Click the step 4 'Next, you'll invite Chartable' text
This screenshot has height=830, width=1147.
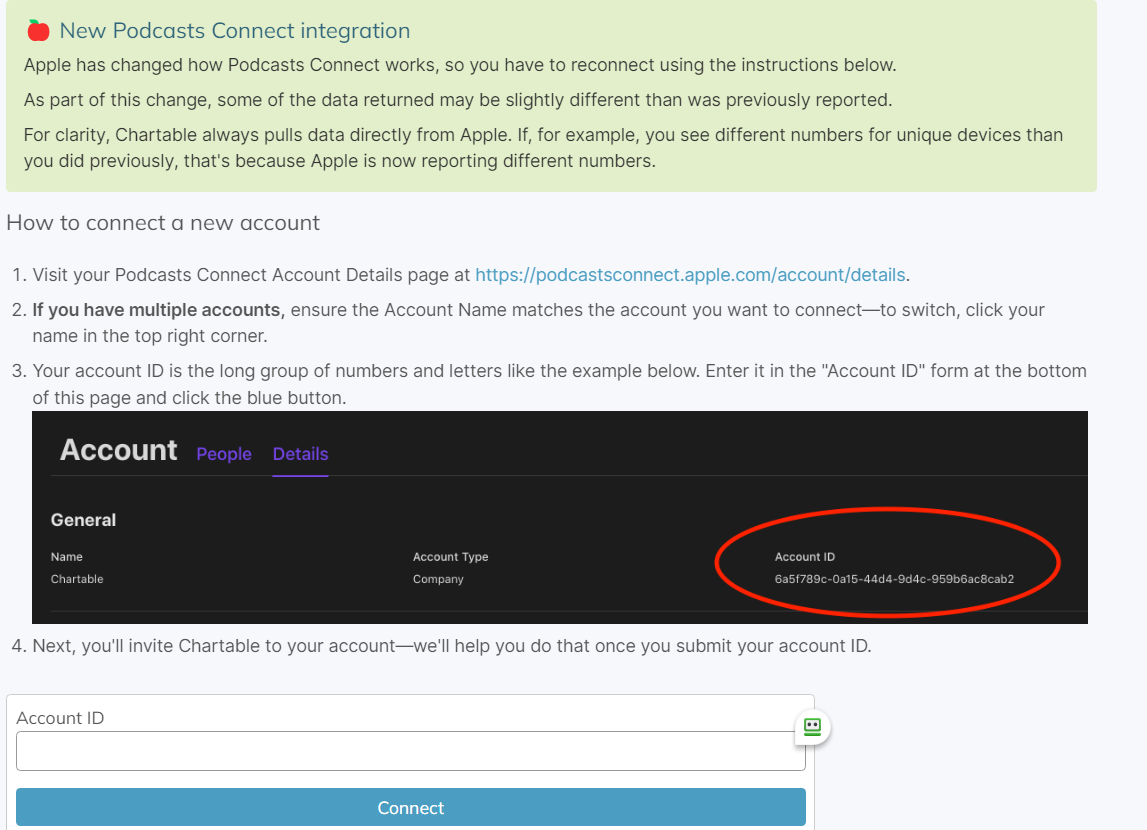click(x=452, y=646)
